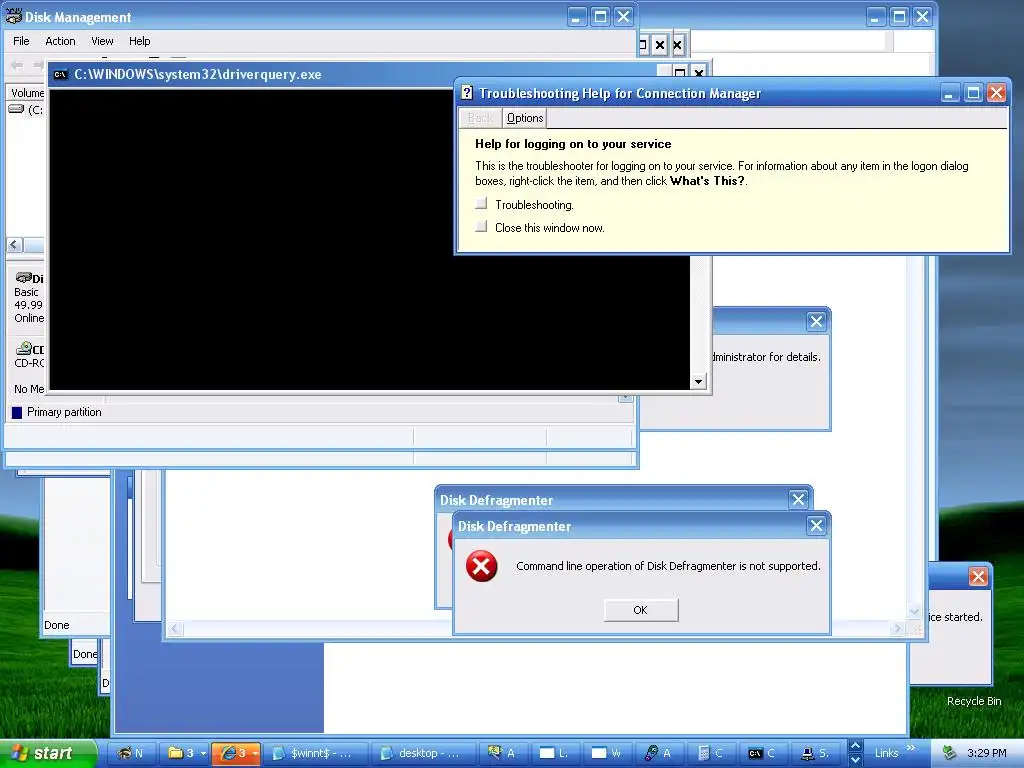
Task: Click the Volume column header
Action: coord(26,93)
